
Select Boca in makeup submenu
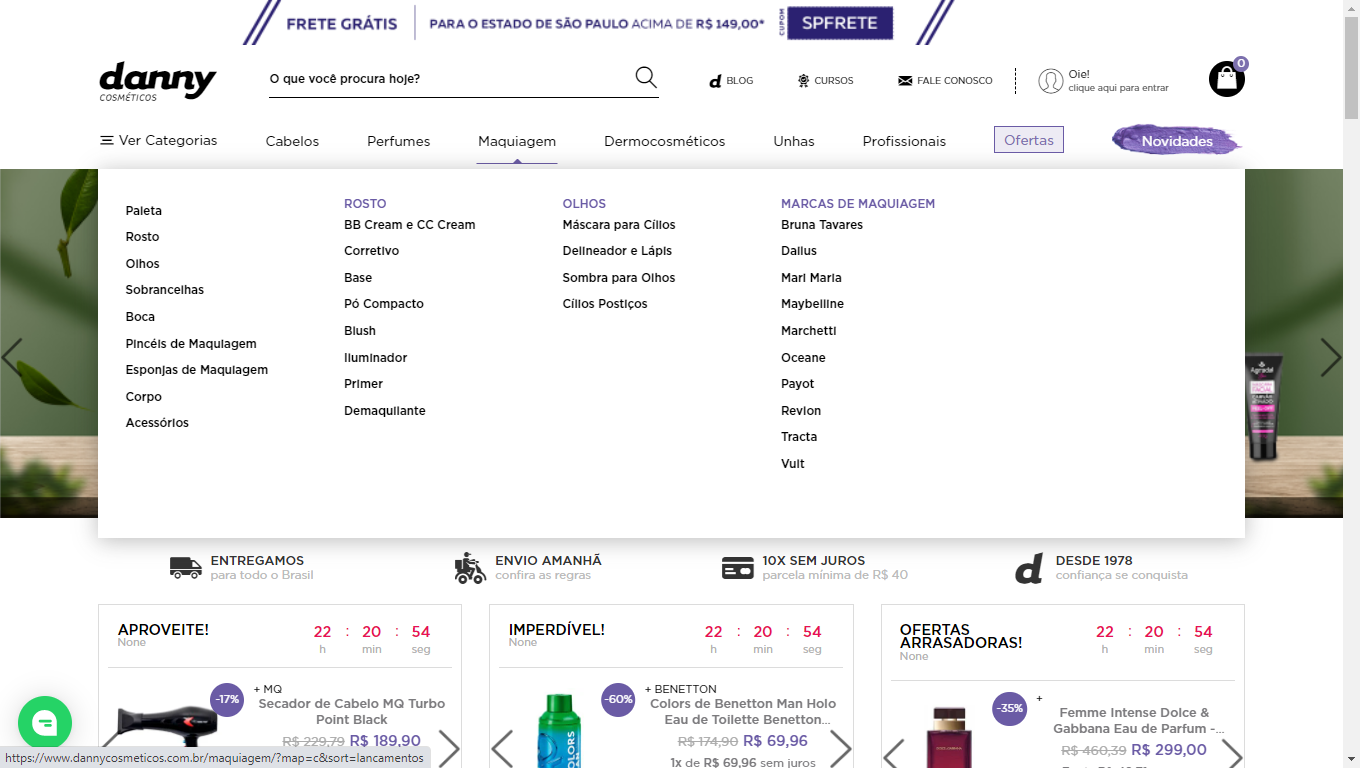tap(140, 317)
